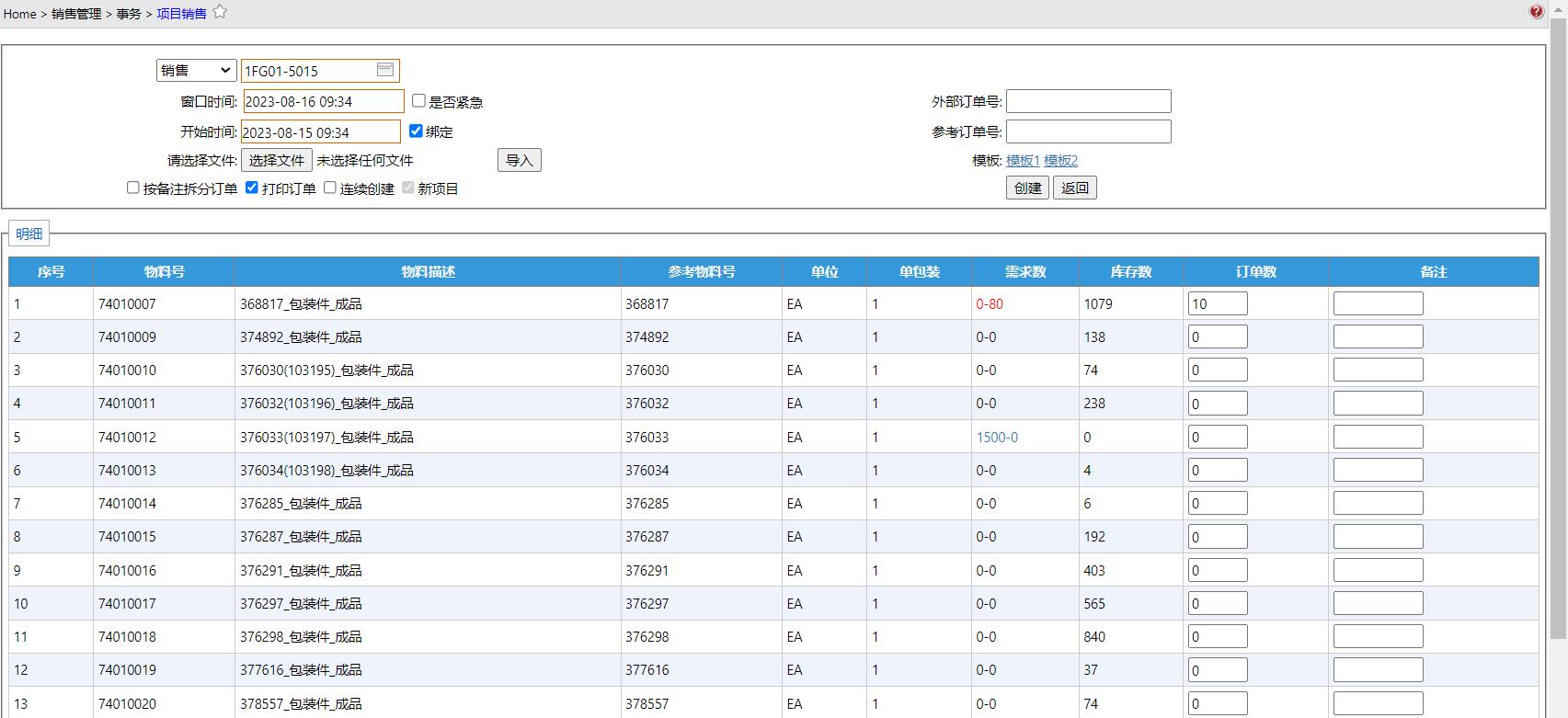Focus the 窗口时间 date field

click(323, 101)
